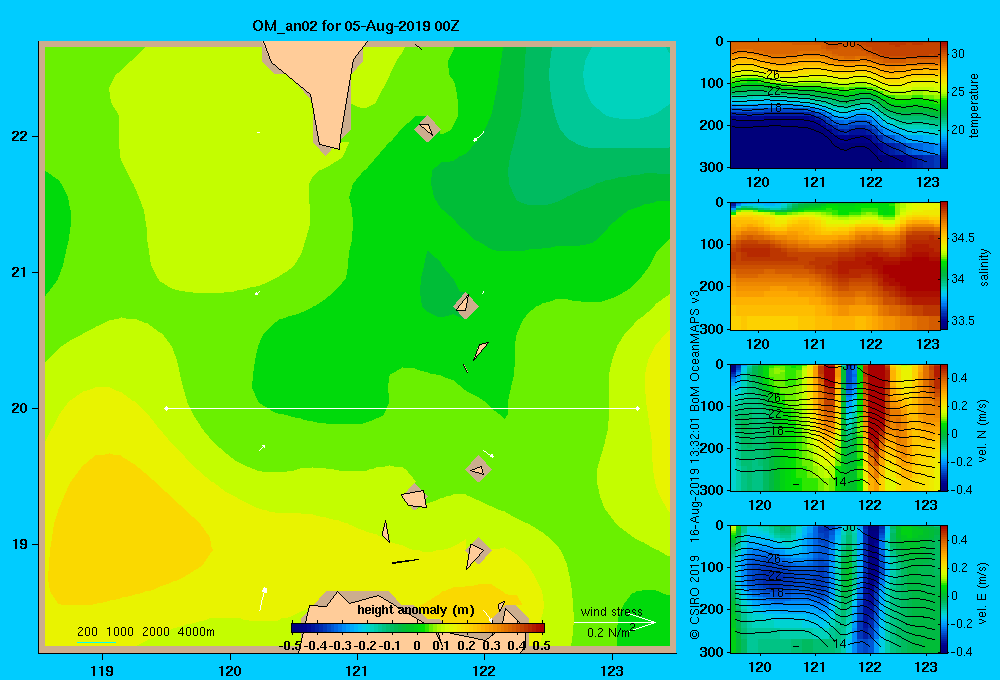Click the east endpoint of the transect line
The height and width of the screenshot is (680, 1000).
tap(637, 408)
